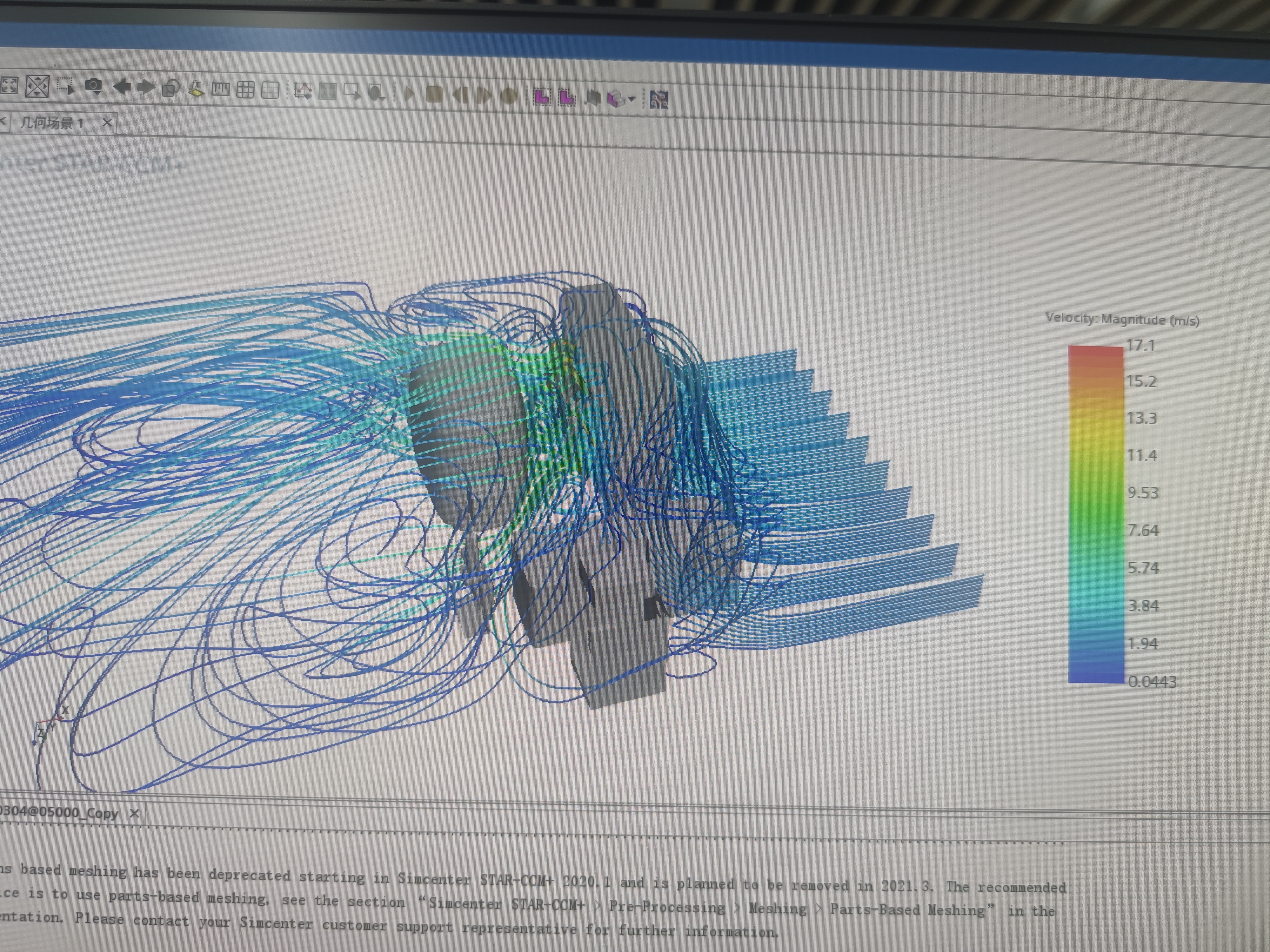Image resolution: width=1270 pixels, height=952 pixels.
Task: Close the tab left of 几何场景 1
Action: point(3,121)
